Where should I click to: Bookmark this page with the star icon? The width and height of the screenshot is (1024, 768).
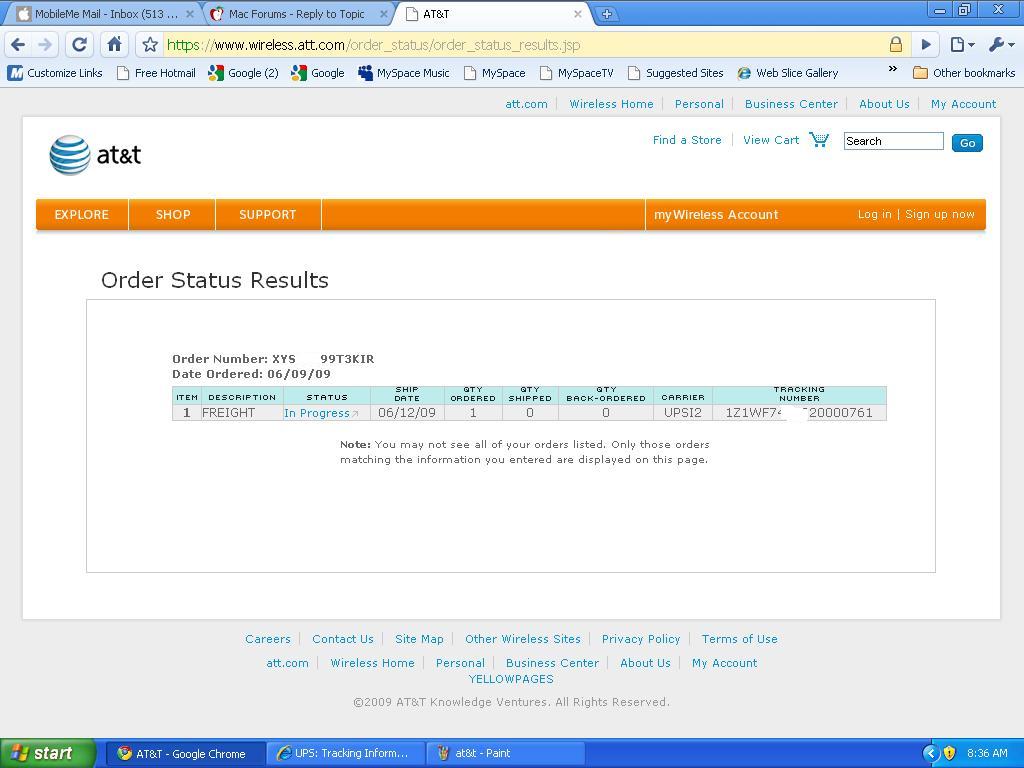coord(150,45)
